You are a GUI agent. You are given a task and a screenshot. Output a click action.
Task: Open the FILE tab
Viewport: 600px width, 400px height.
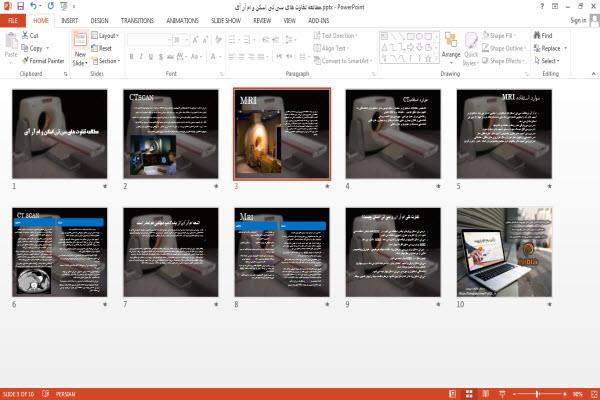coord(13,21)
